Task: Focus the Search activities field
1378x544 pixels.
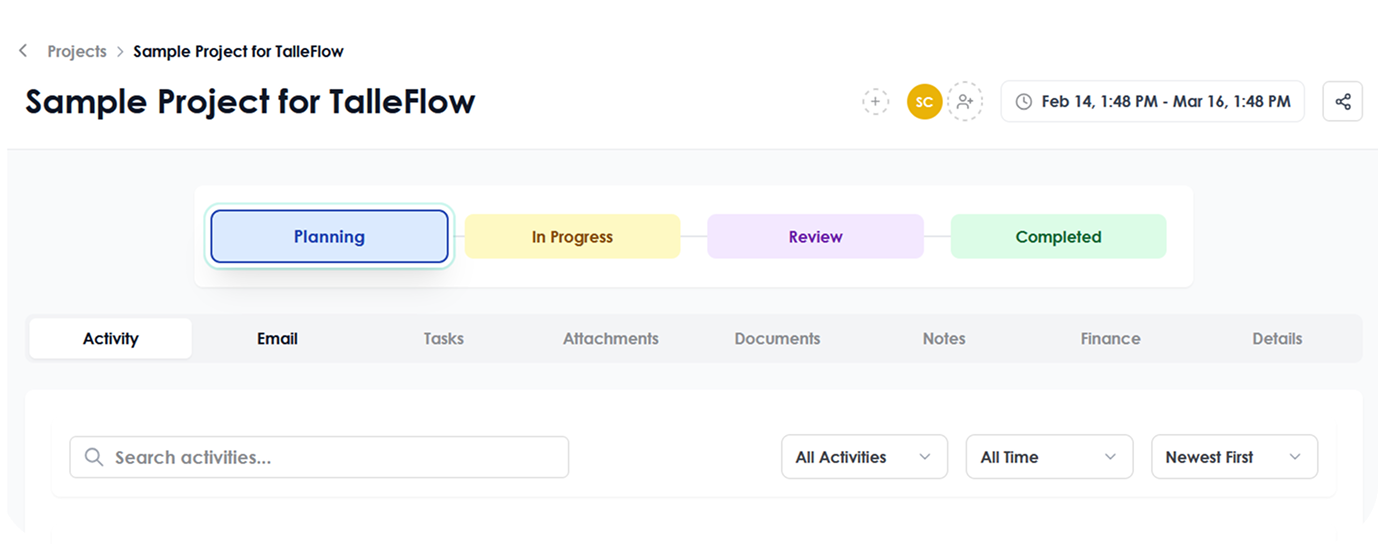Action: [x=319, y=457]
